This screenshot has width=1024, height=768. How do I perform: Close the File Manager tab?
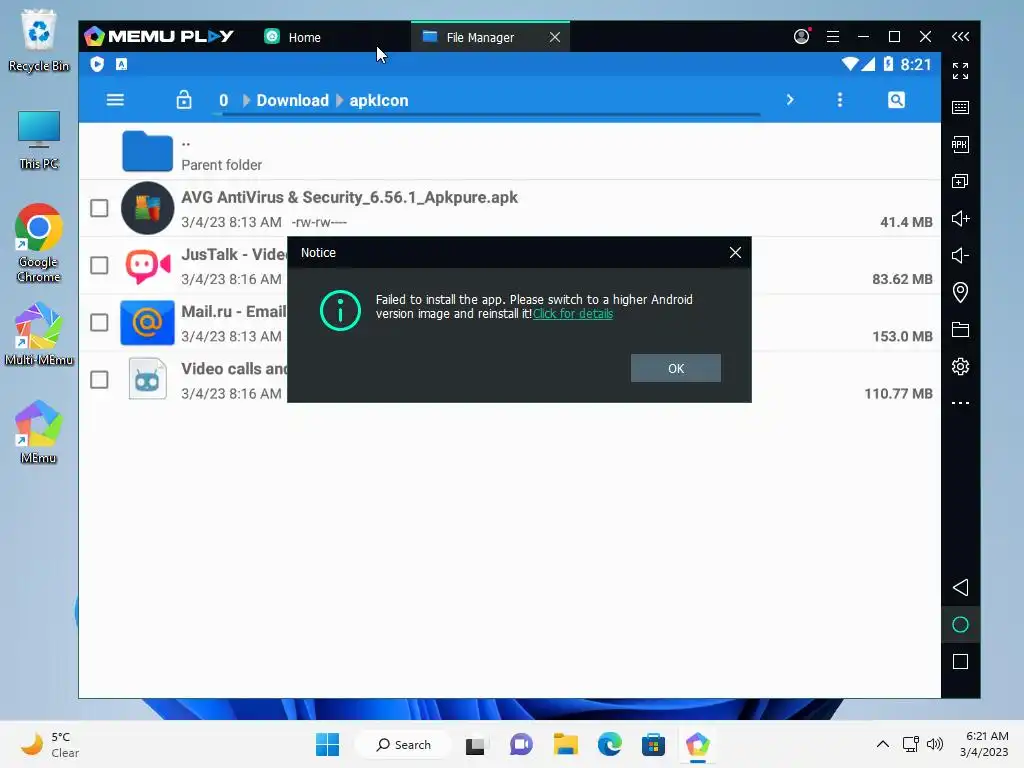click(555, 37)
